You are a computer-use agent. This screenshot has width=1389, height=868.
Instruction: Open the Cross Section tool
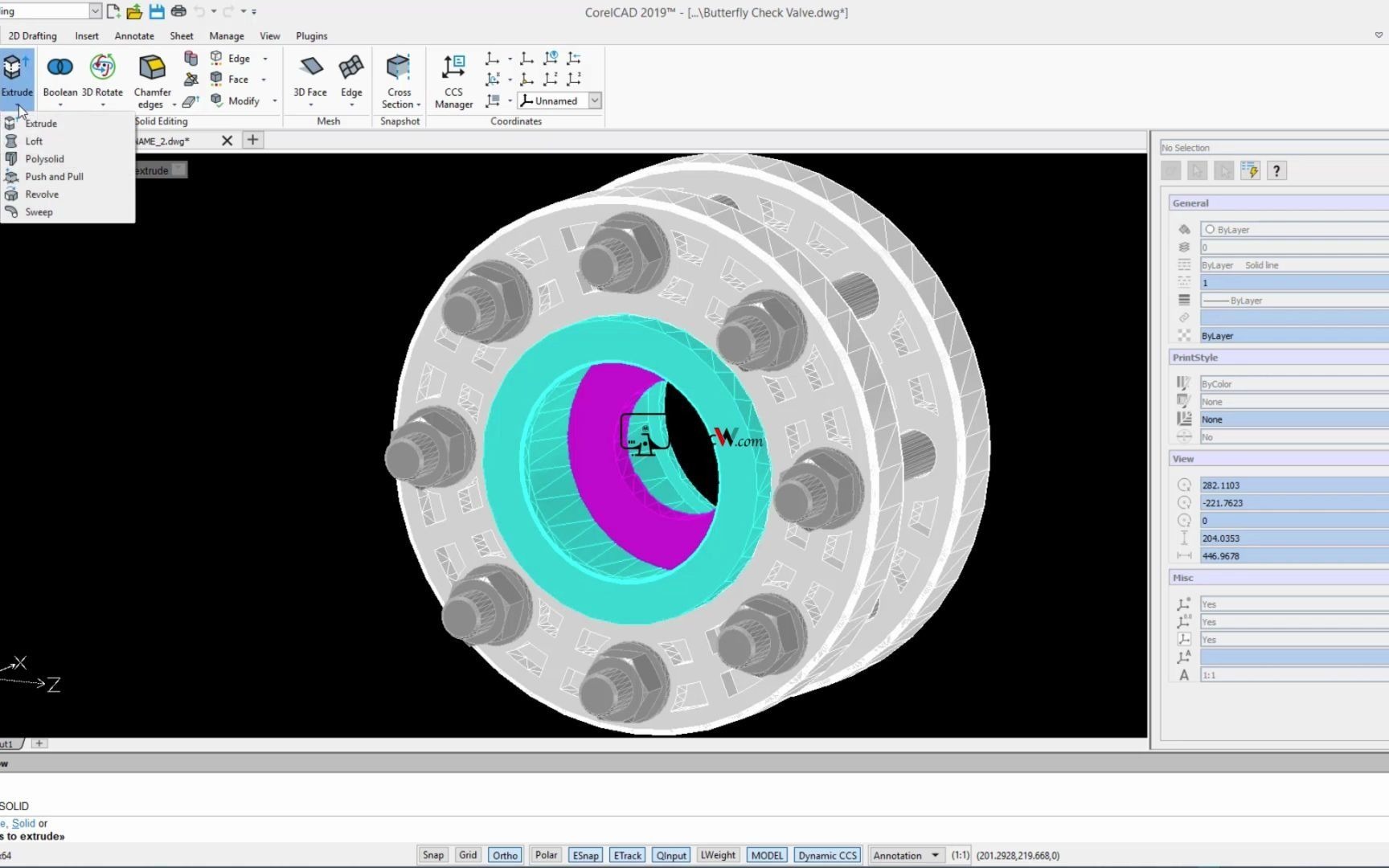pyautogui.click(x=399, y=68)
